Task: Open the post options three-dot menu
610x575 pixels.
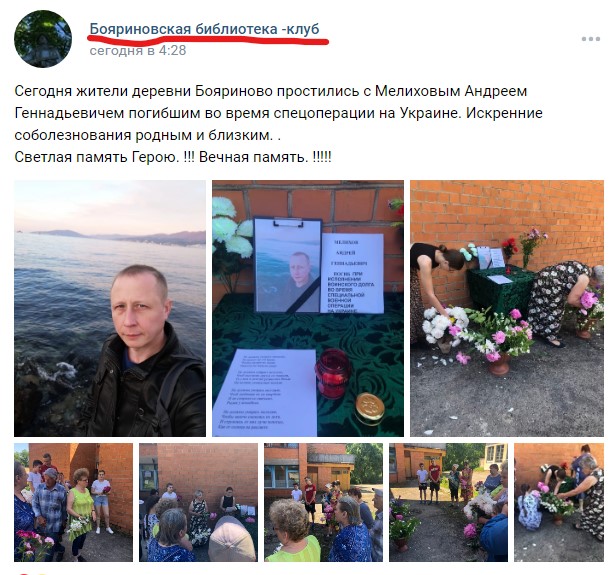Action: tap(591, 39)
